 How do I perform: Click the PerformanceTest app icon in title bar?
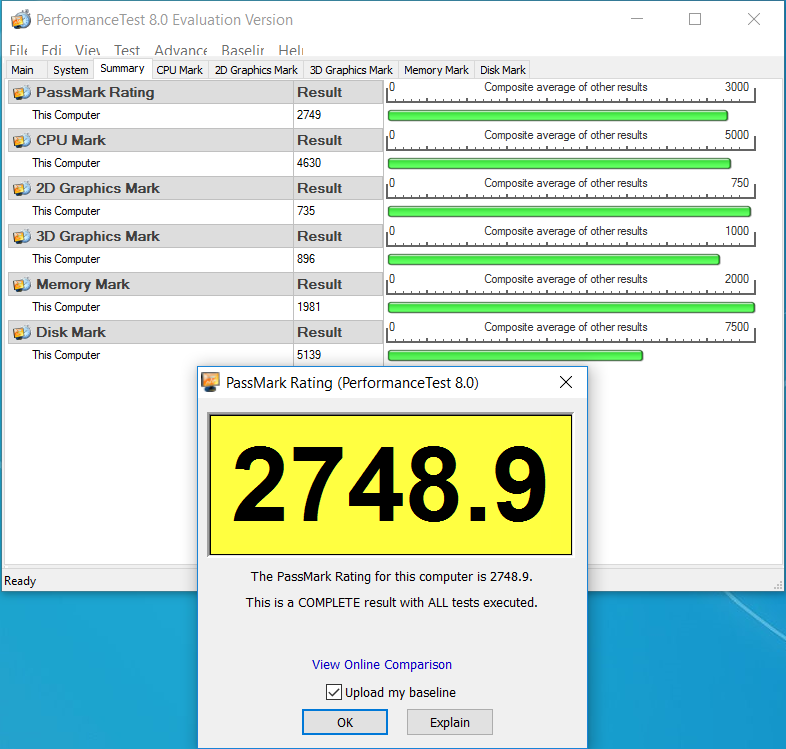point(21,20)
